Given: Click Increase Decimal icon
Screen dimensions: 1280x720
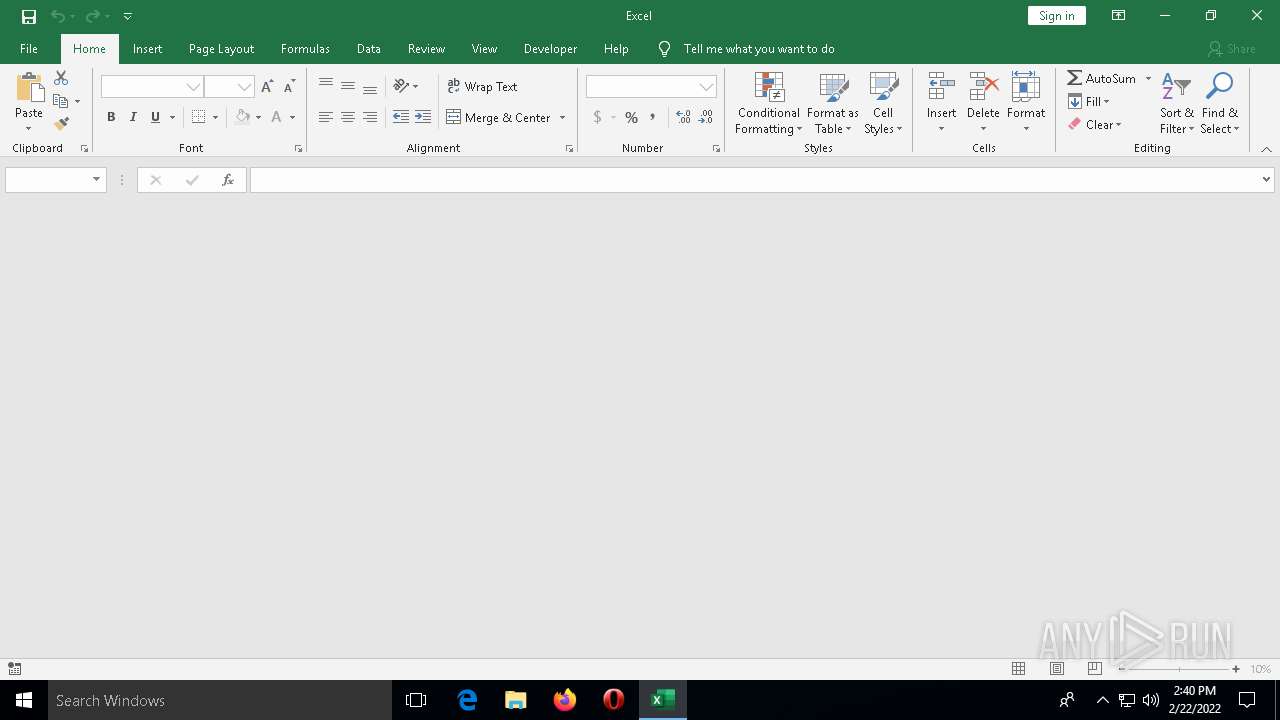Looking at the screenshot, I should pos(684,117).
